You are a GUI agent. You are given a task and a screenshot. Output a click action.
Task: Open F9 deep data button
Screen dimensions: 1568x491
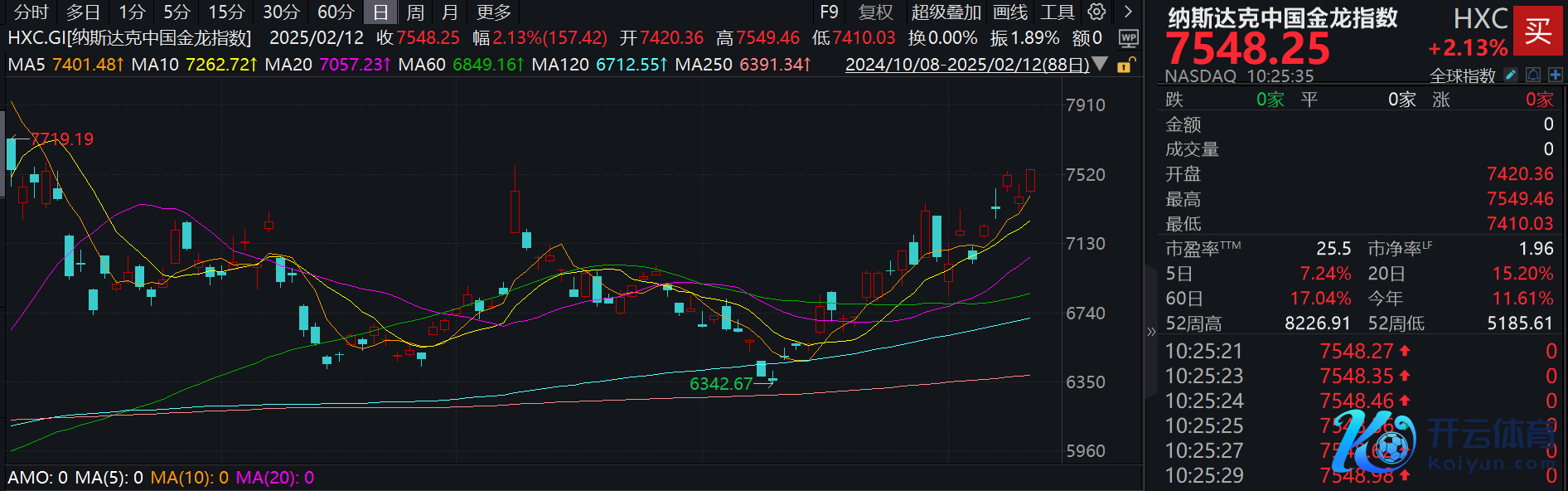point(829,12)
